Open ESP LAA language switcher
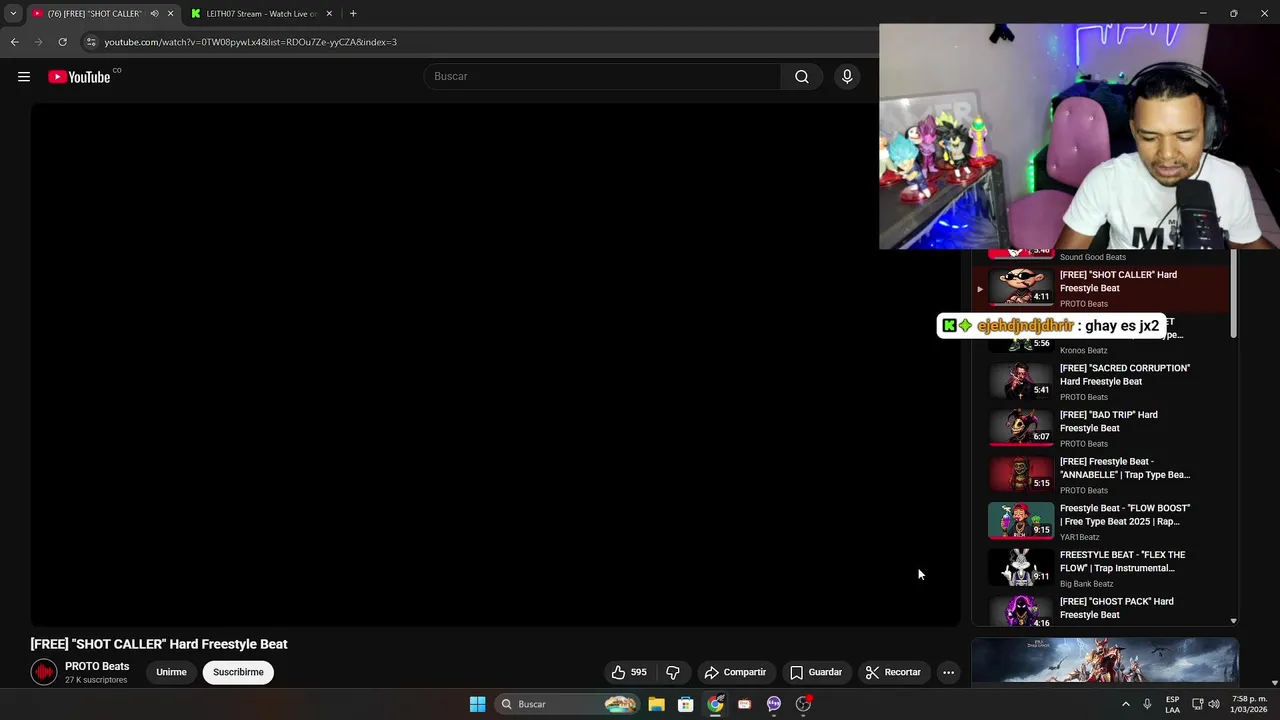This screenshot has height=720, width=1280. (1173, 704)
